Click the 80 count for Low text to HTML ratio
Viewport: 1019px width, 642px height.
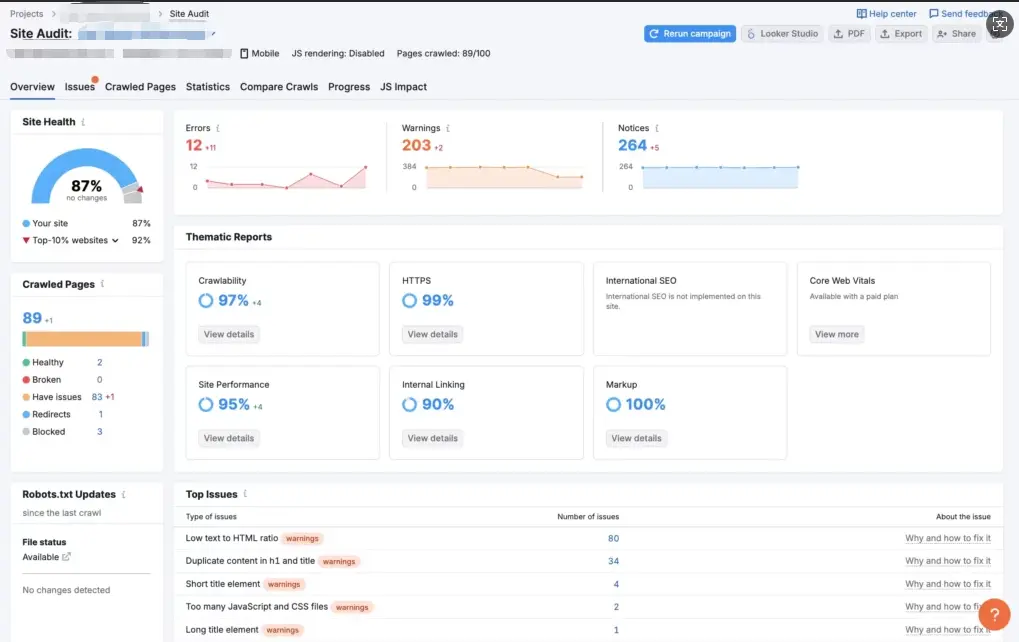[613, 539]
